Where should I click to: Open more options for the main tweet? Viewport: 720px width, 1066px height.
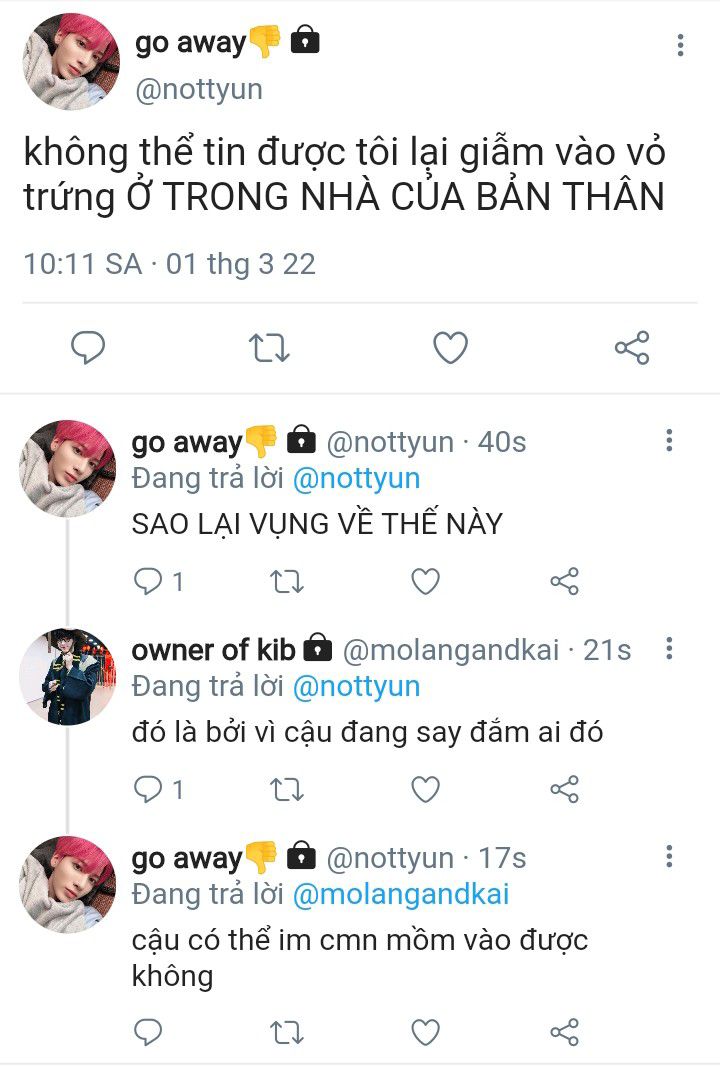click(x=680, y=45)
